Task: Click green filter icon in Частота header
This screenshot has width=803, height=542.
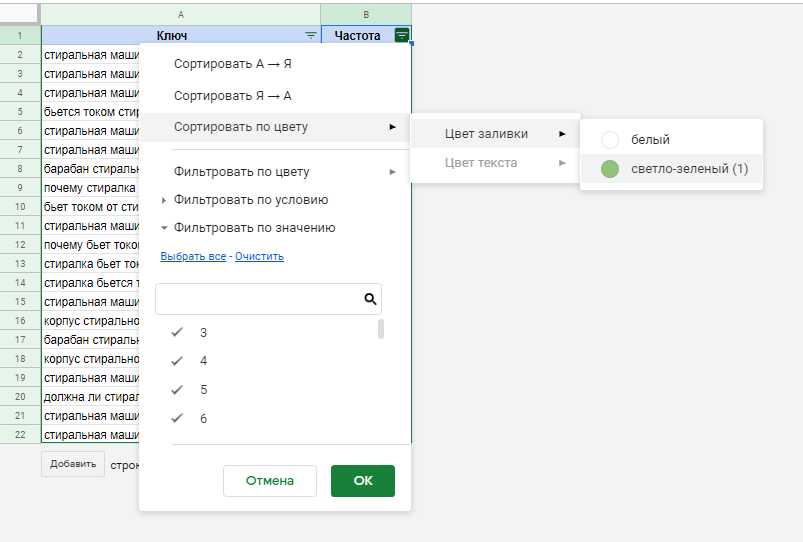Action: click(x=402, y=35)
